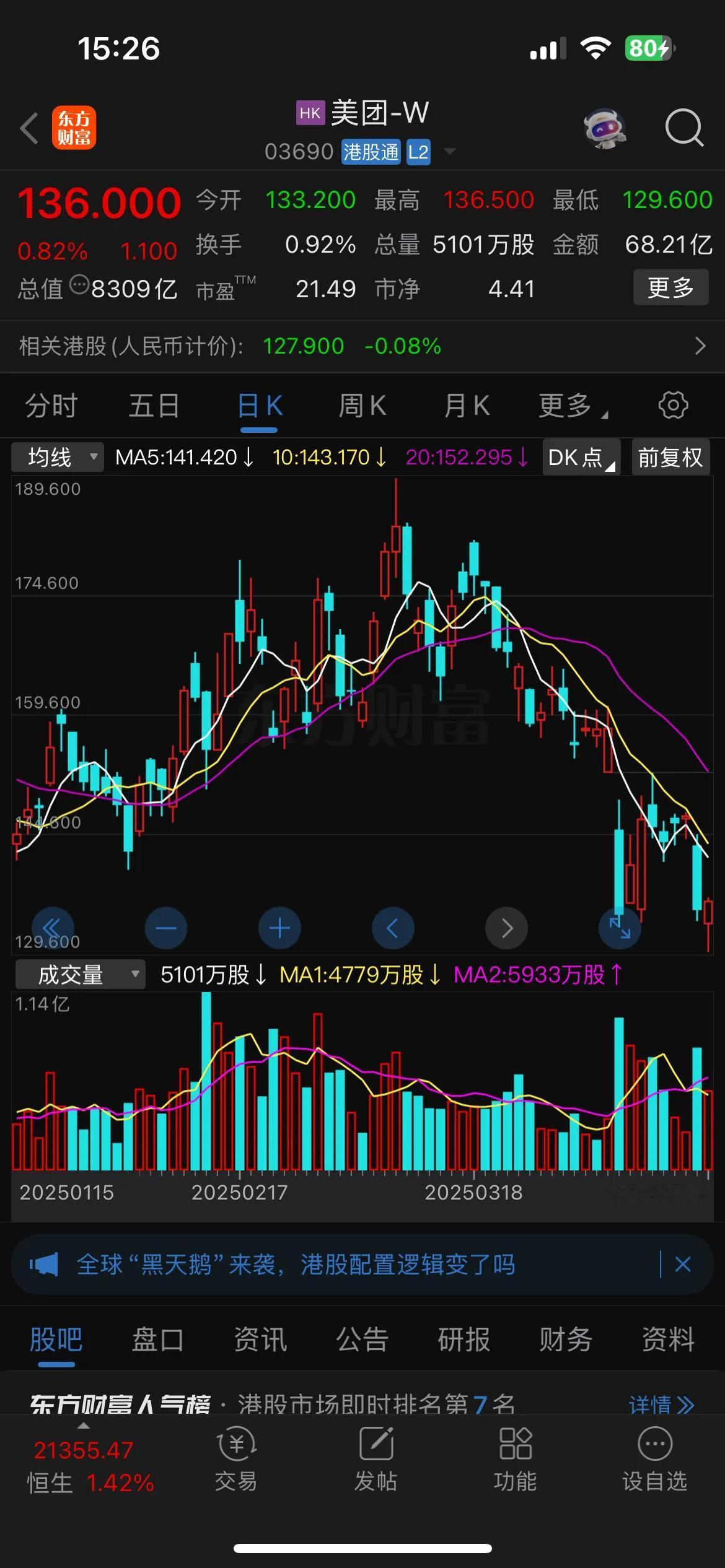
Task: Open the 详情 popularity ranking link
Action: coord(661,1404)
